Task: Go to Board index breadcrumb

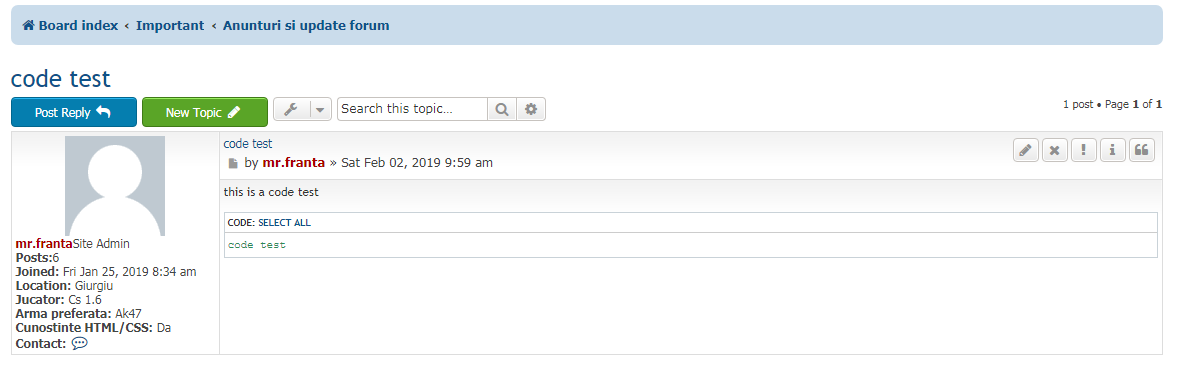Action: [x=70, y=26]
